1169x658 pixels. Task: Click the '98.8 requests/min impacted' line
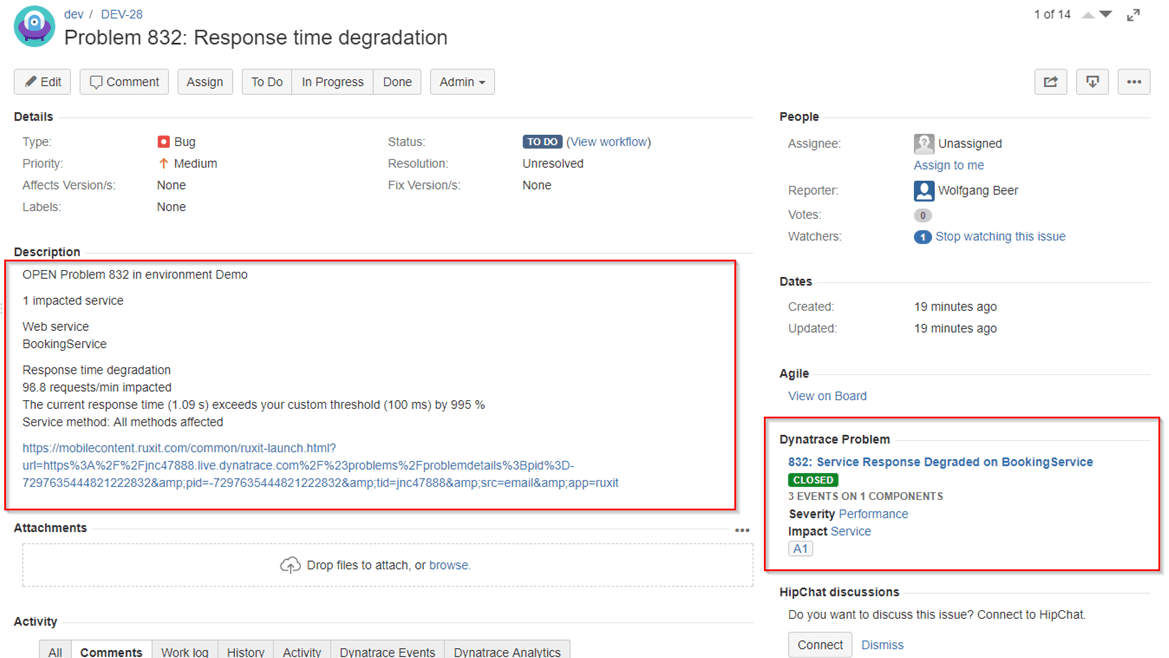pos(97,387)
